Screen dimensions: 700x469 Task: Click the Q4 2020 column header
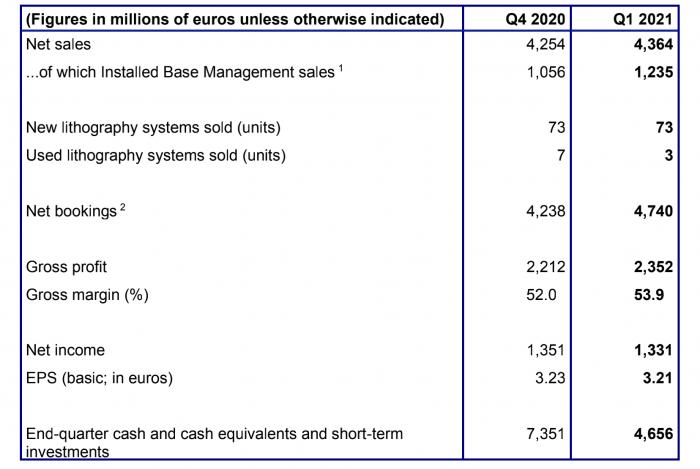pyautogui.click(x=535, y=19)
